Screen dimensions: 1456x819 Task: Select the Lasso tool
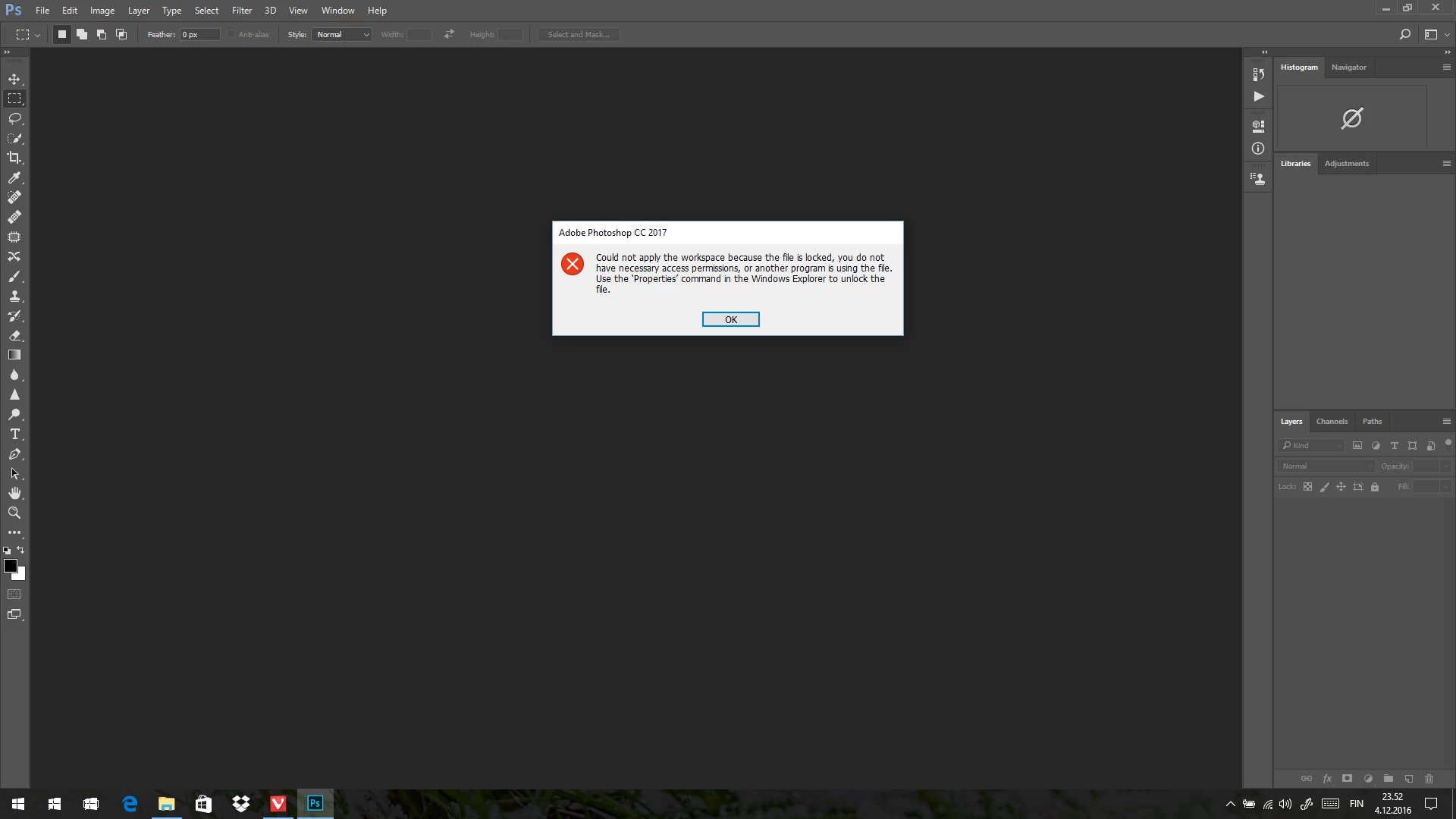(14, 118)
